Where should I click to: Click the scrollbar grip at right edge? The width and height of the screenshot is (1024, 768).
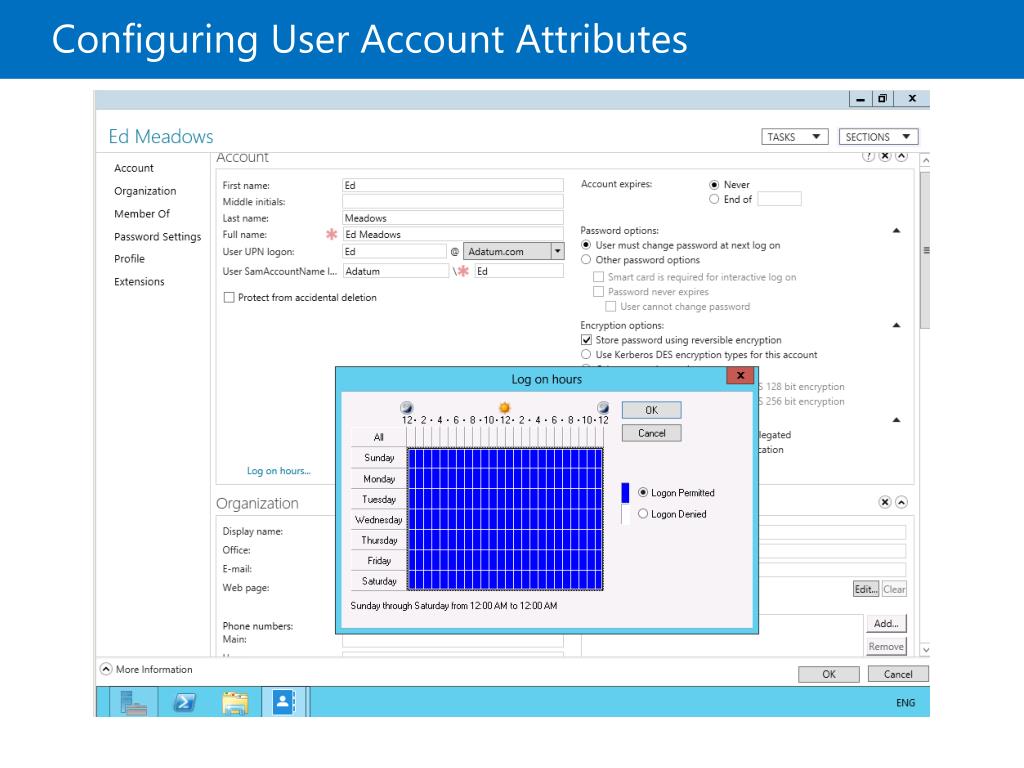click(926, 250)
